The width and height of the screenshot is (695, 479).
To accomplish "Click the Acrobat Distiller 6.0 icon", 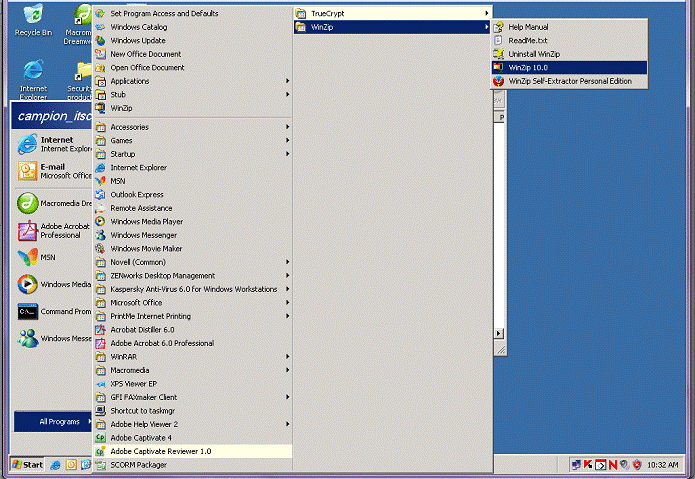I will pos(101,330).
